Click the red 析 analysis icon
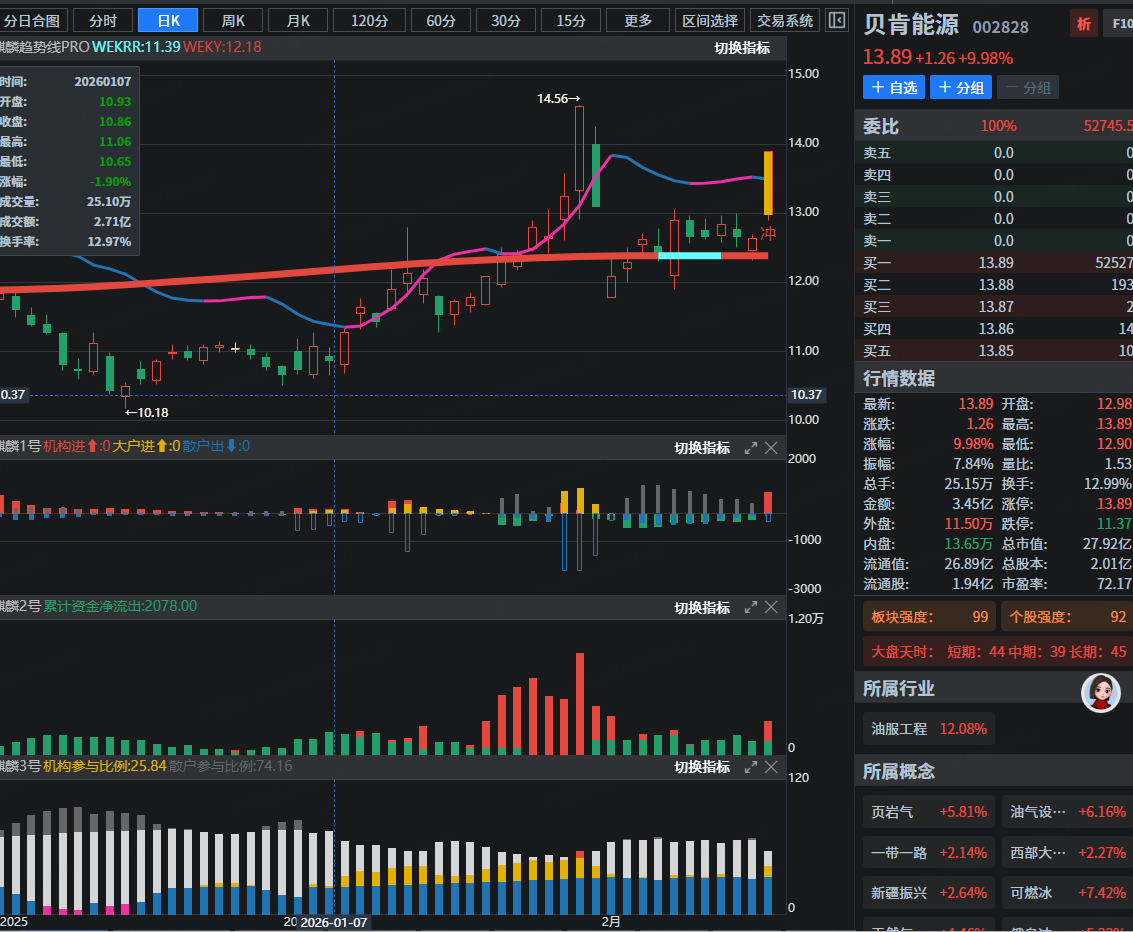This screenshot has height=932, width=1133. [x=1083, y=25]
